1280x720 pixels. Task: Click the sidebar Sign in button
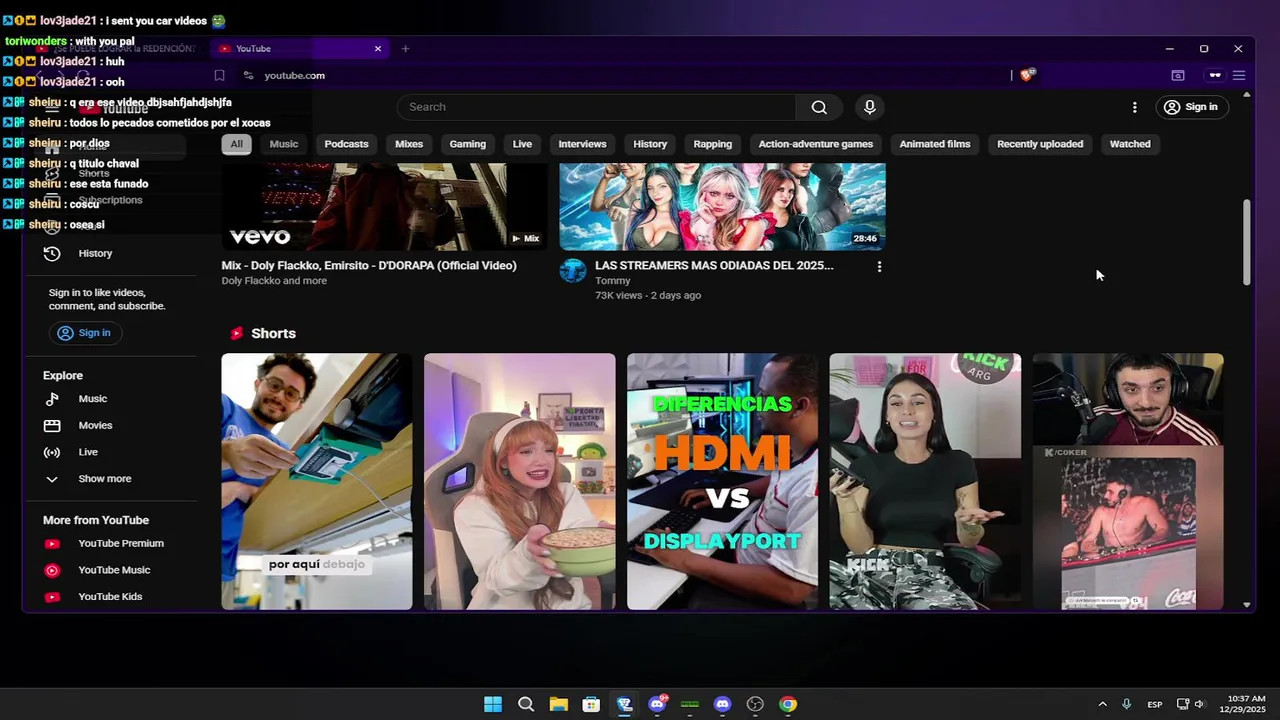pyautogui.click(x=84, y=333)
